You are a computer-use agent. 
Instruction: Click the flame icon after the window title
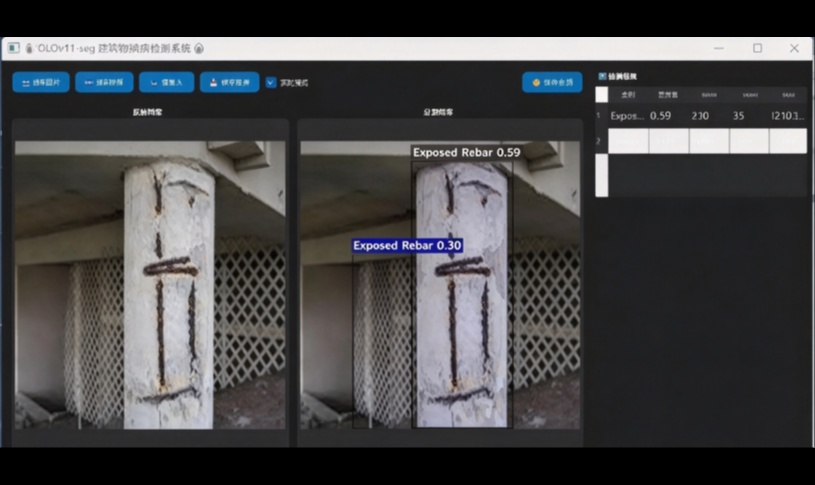(199, 48)
